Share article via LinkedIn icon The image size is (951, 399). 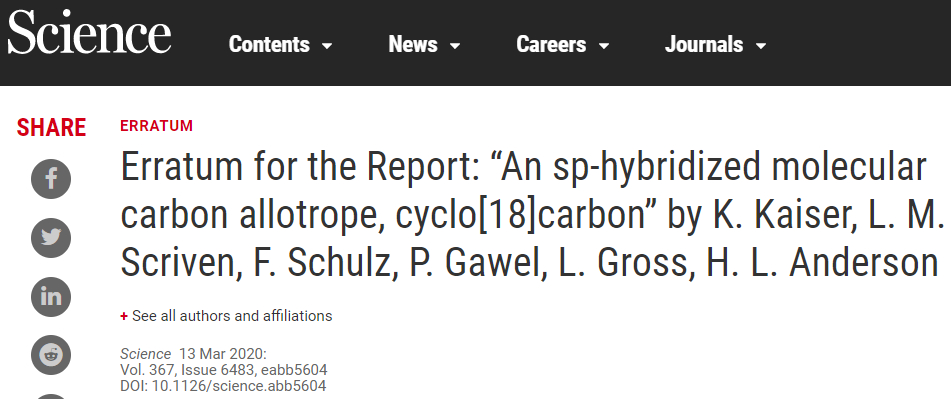pyautogui.click(x=51, y=297)
